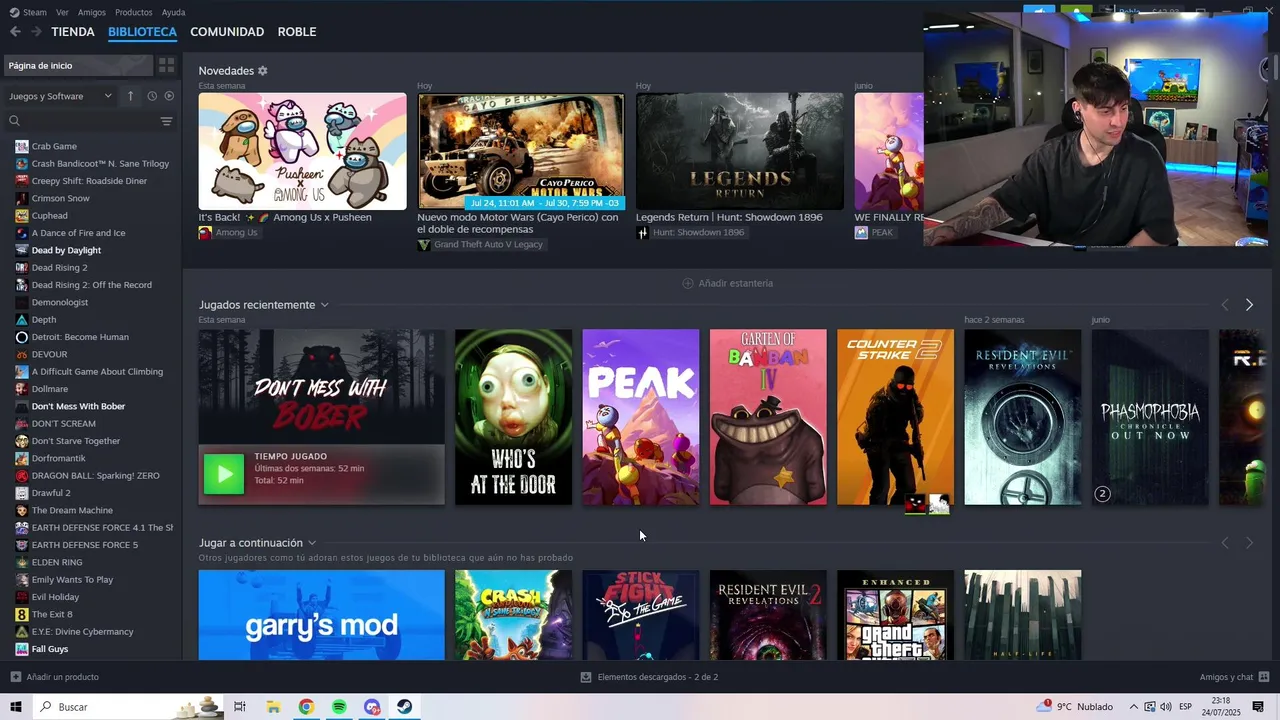The width and height of the screenshot is (1280, 720).
Task: Show hidden system tray icons chevron
Action: [x=1133, y=707]
